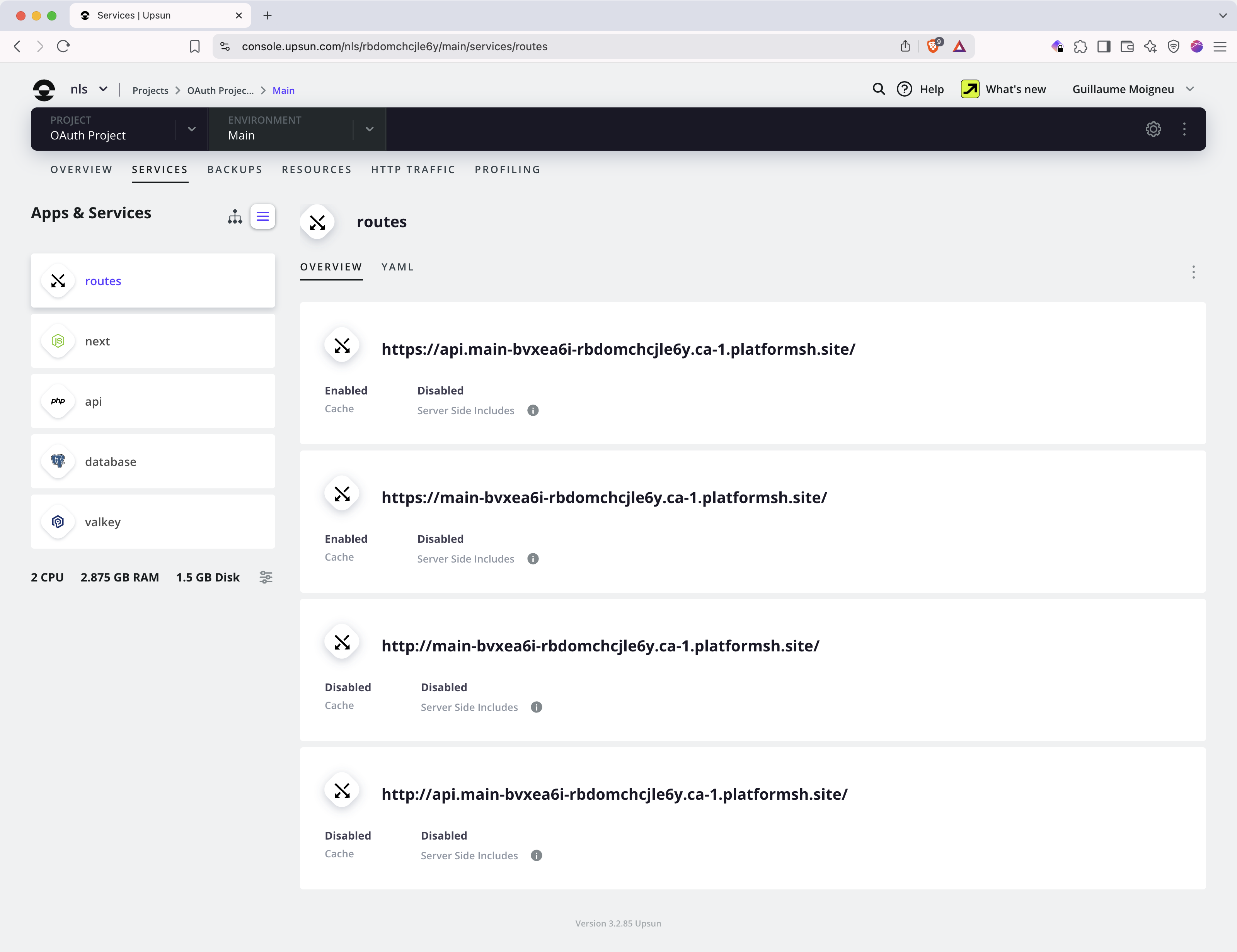The image size is (1237, 952).
Task: Open OAuth Projec... breadcrumb
Action: coord(220,90)
